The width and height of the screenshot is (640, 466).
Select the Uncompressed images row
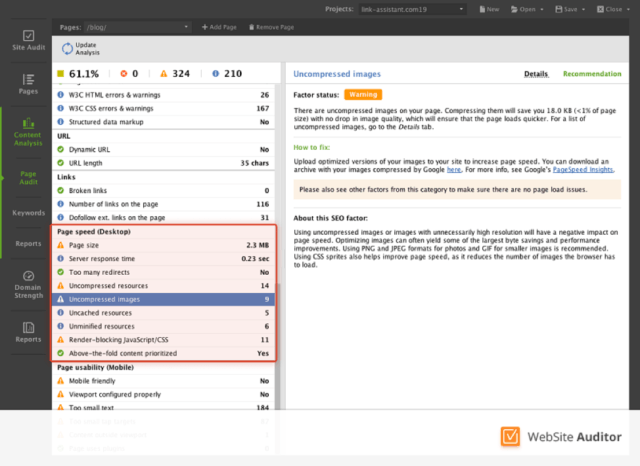(x=163, y=299)
